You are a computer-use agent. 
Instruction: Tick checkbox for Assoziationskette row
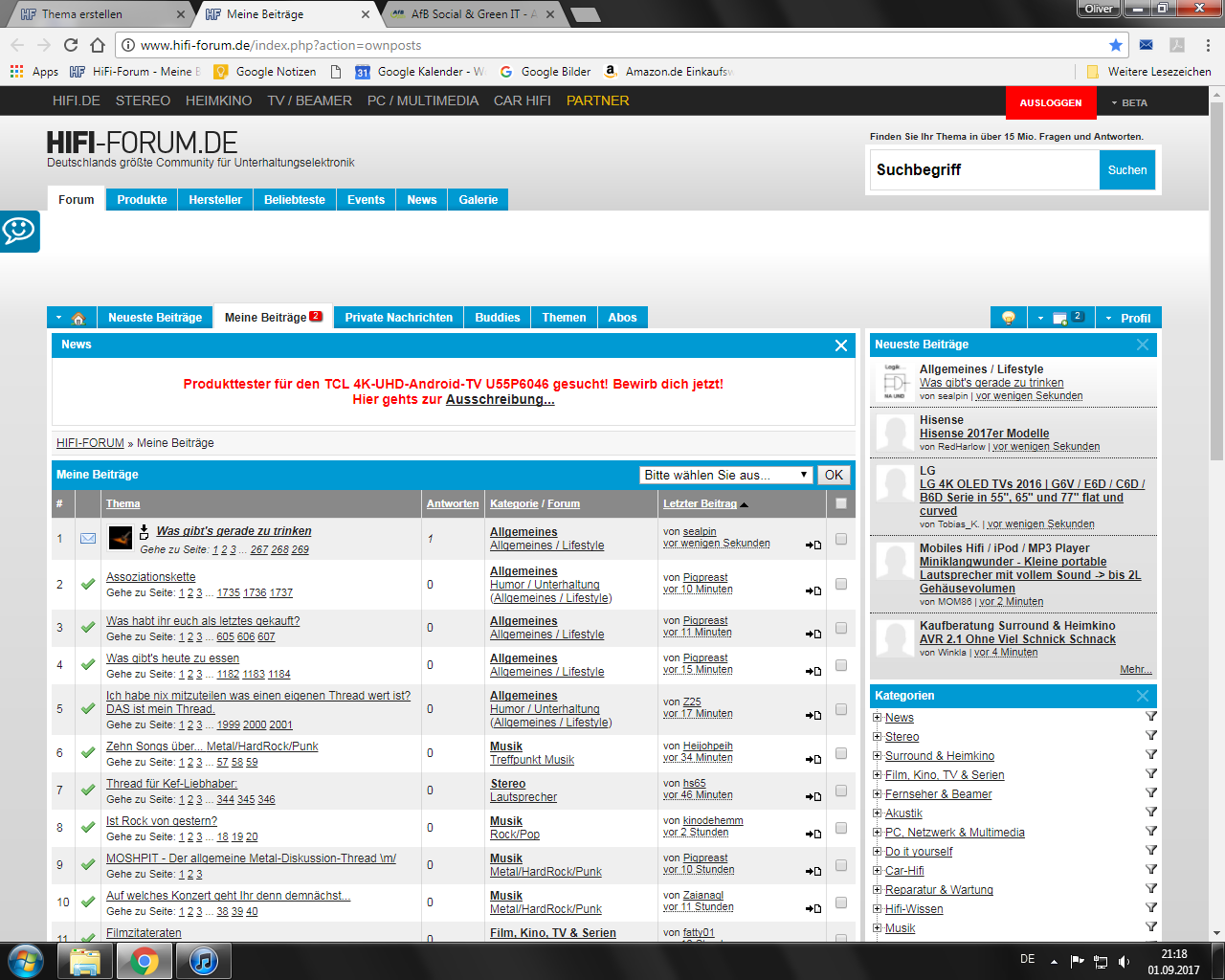[841, 584]
